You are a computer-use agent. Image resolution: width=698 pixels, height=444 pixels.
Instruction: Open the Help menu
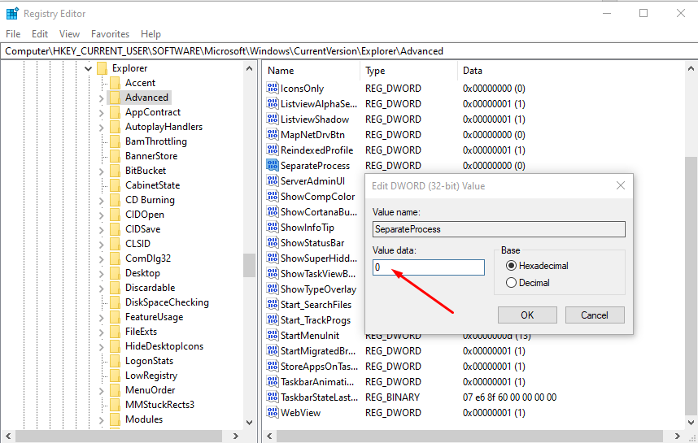point(150,34)
